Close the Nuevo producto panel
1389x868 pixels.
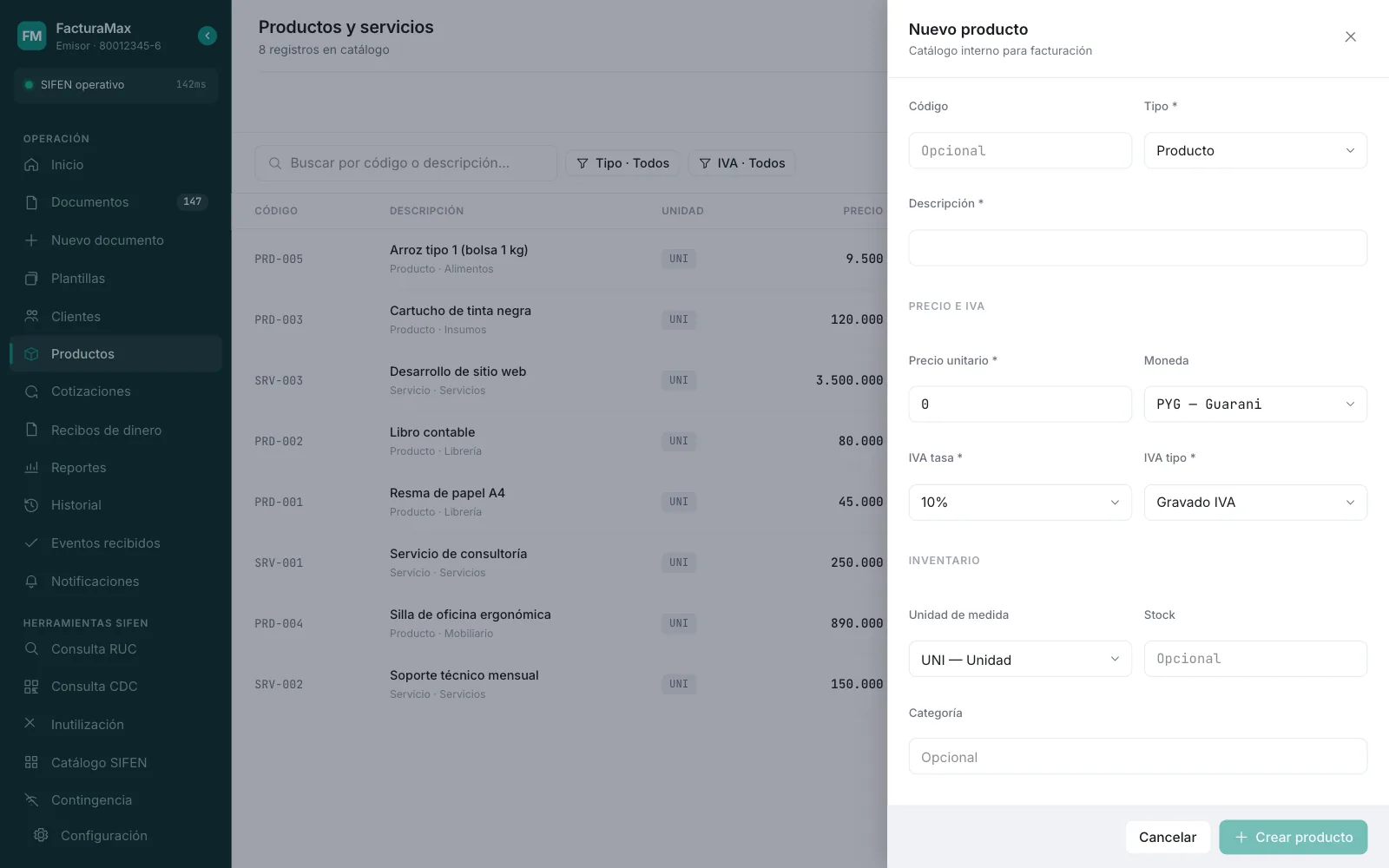pyautogui.click(x=1350, y=36)
